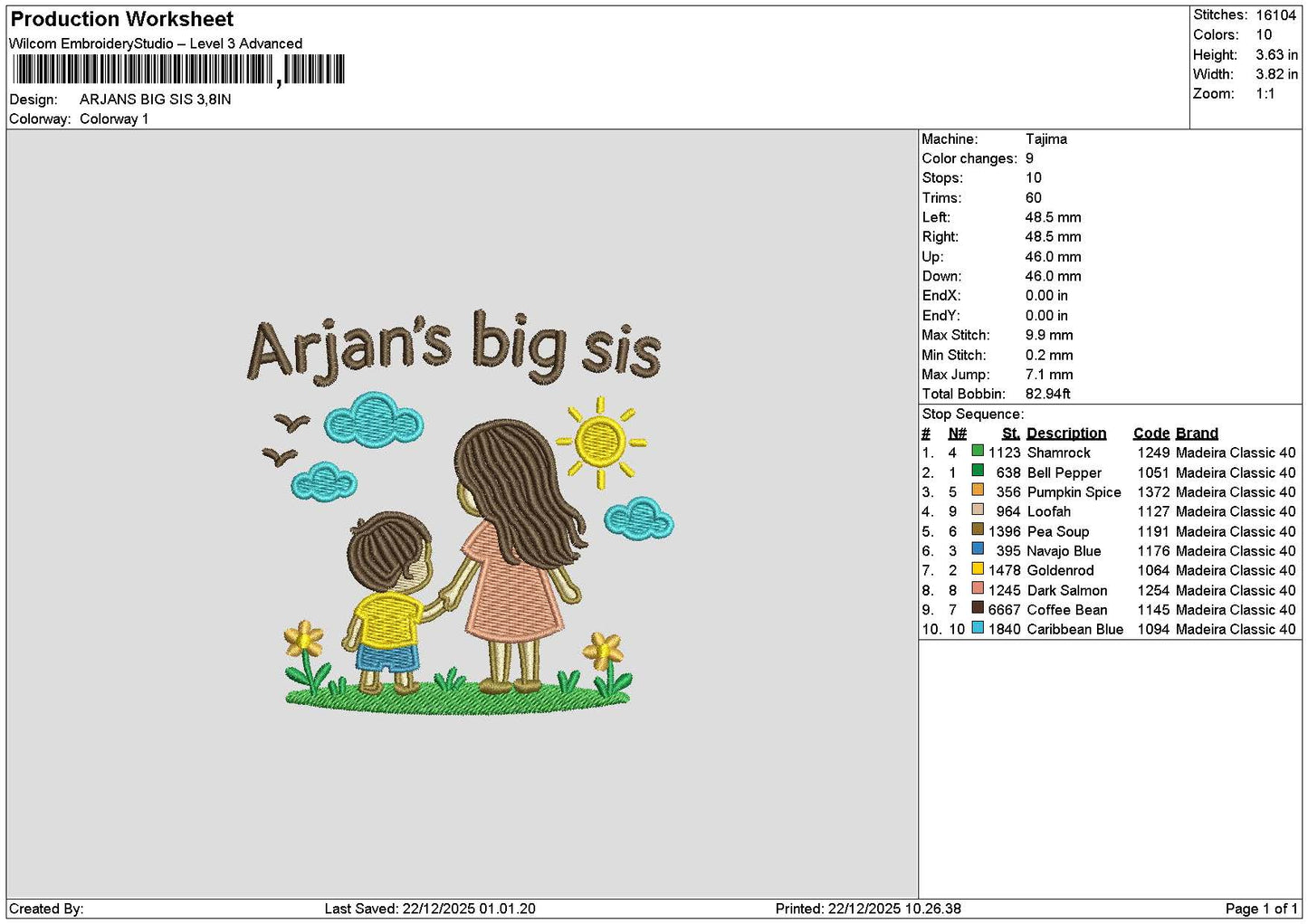Click the Height value 3.63 in
This screenshot has height=924, width=1308.
pos(1276,54)
